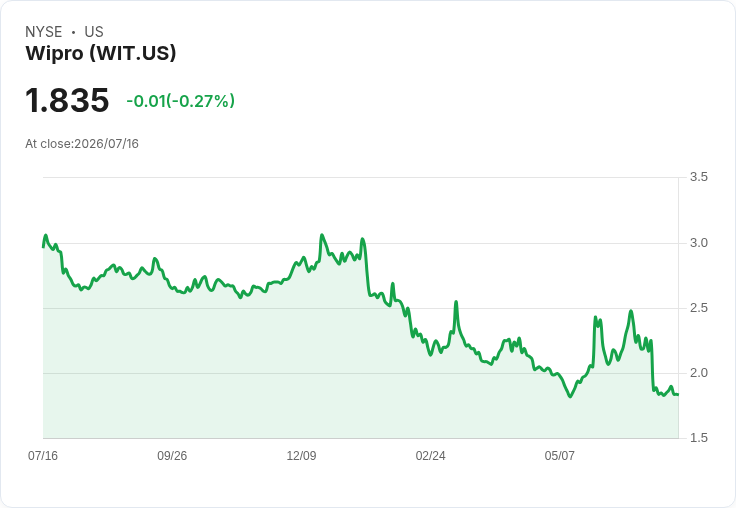
Task: Click the Wipro (WIT.US) stock title
Action: point(101,53)
